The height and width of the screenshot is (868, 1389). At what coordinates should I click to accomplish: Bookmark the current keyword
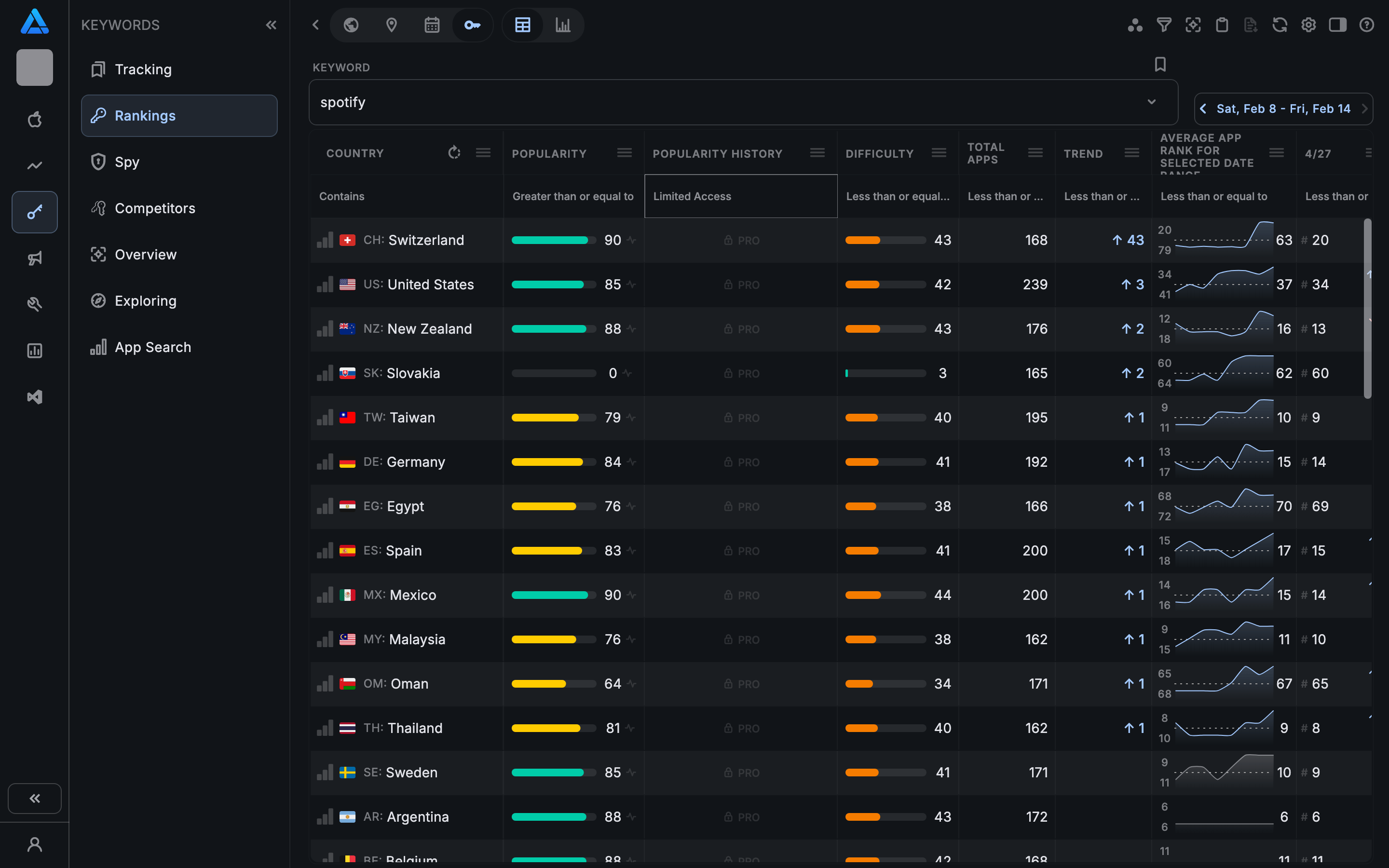(1160, 64)
